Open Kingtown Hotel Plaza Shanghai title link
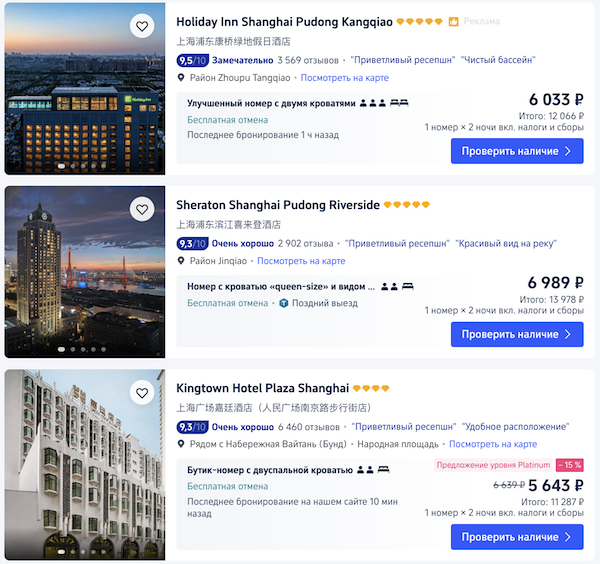The height and width of the screenshot is (564, 600). click(x=263, y=388)
